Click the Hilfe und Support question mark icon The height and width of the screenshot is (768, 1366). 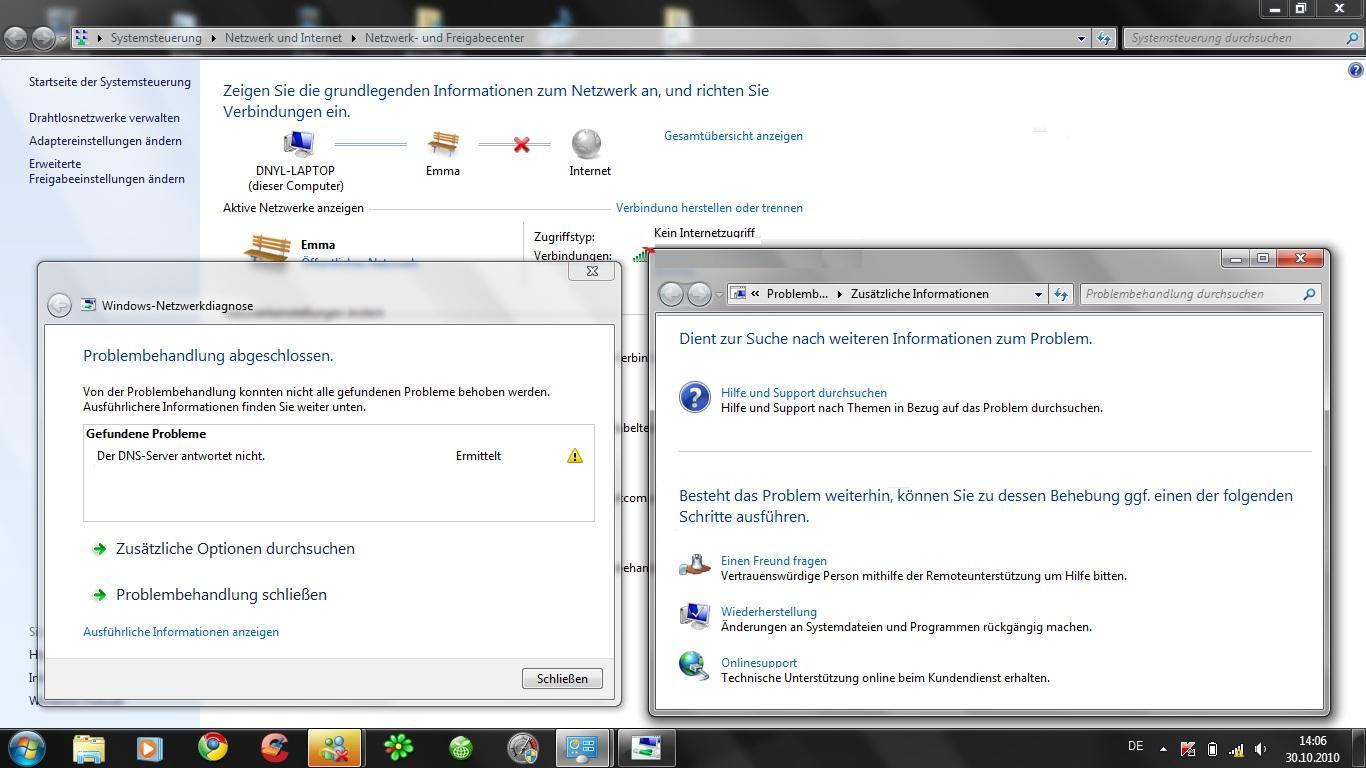tap(695, 397)
